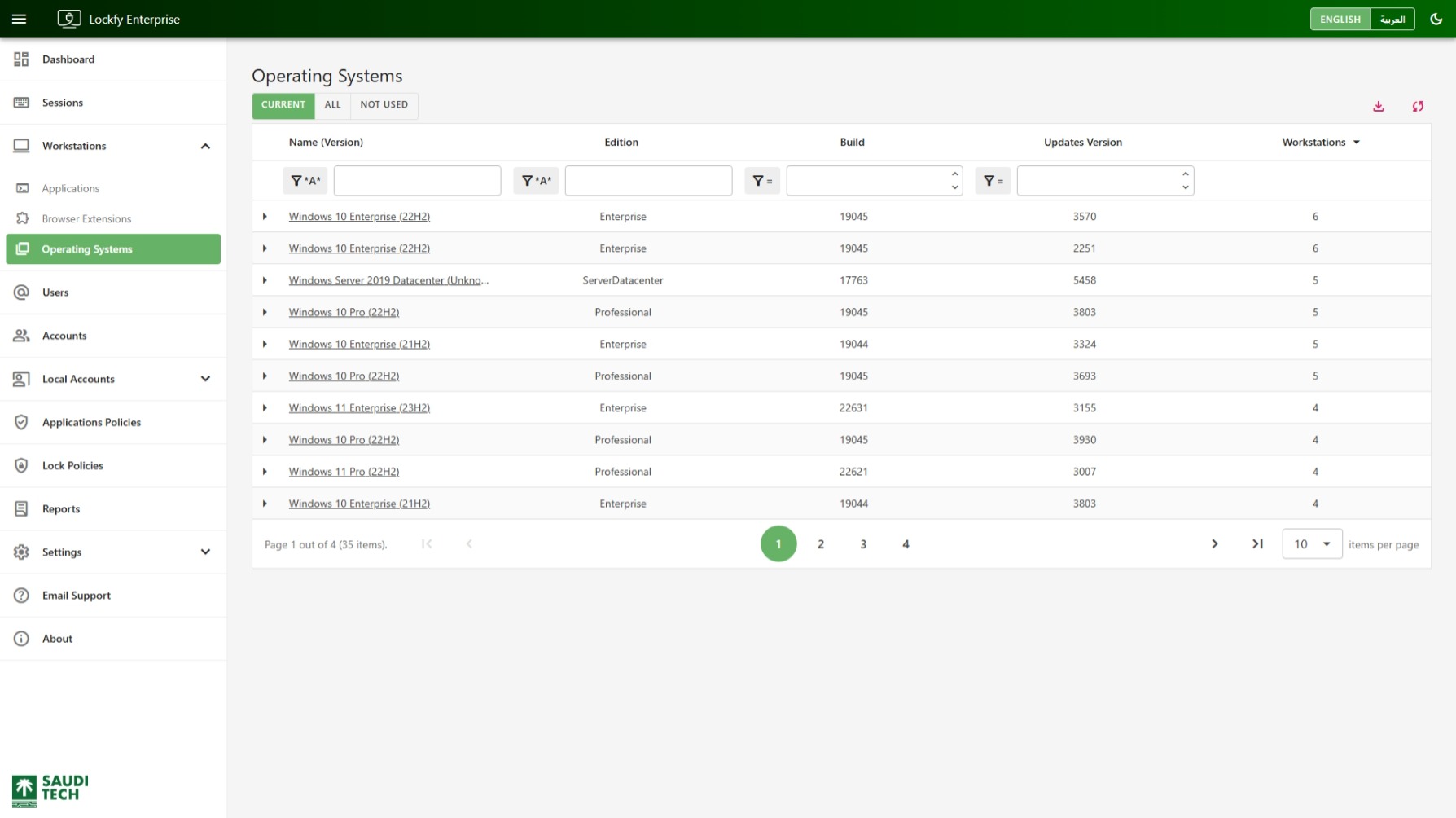Open Applications under Workstations

tap(113, 188)
